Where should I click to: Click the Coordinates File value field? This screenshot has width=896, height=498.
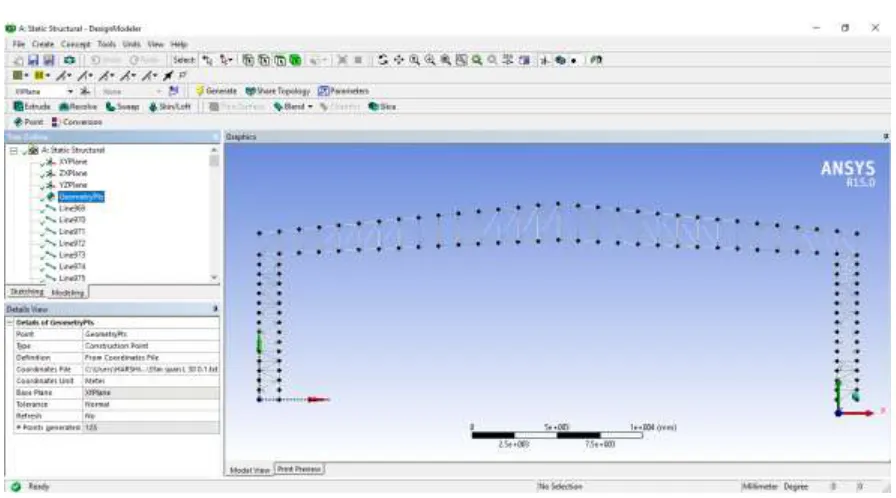(151, 370)
